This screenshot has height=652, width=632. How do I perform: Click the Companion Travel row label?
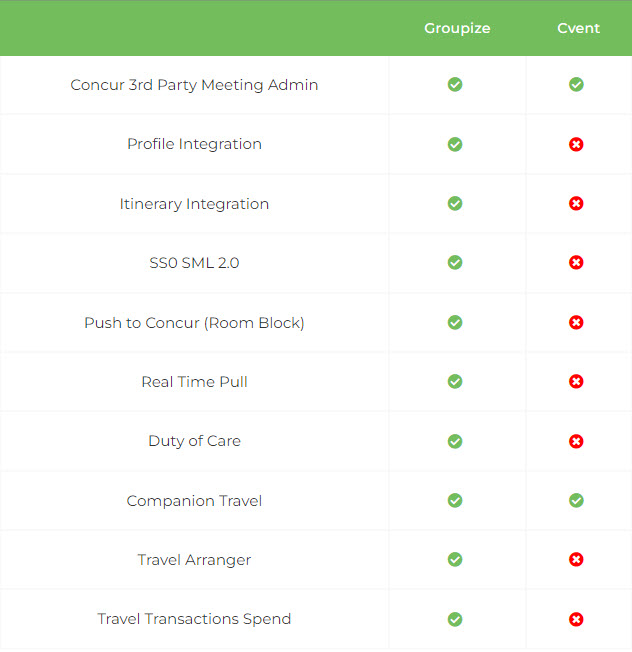pyautogui.click(x=194, y=500)
